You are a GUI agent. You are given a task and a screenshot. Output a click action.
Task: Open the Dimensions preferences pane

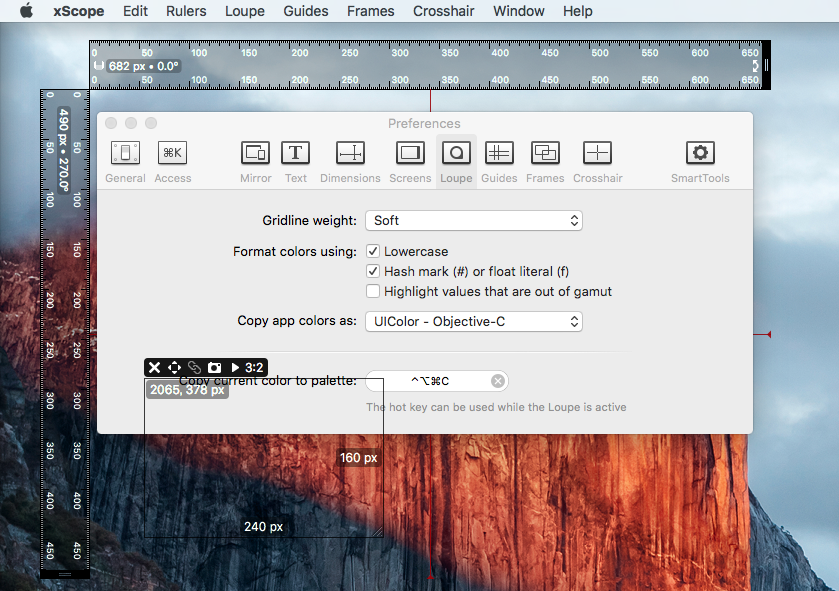tap(350, 162)
